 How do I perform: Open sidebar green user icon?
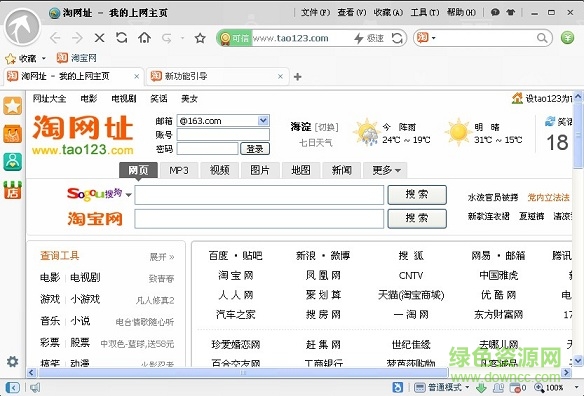click(x=12, y=162)
